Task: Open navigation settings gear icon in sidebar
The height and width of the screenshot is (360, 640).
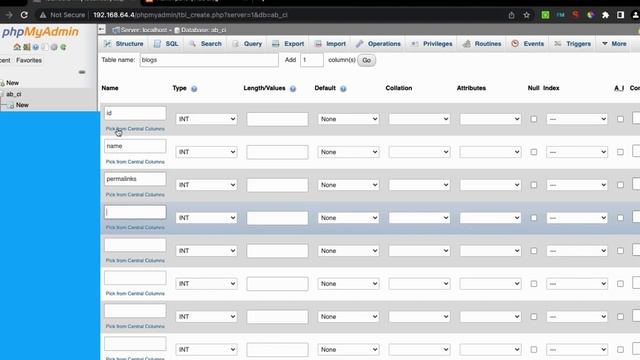Action: click(54, 47)
